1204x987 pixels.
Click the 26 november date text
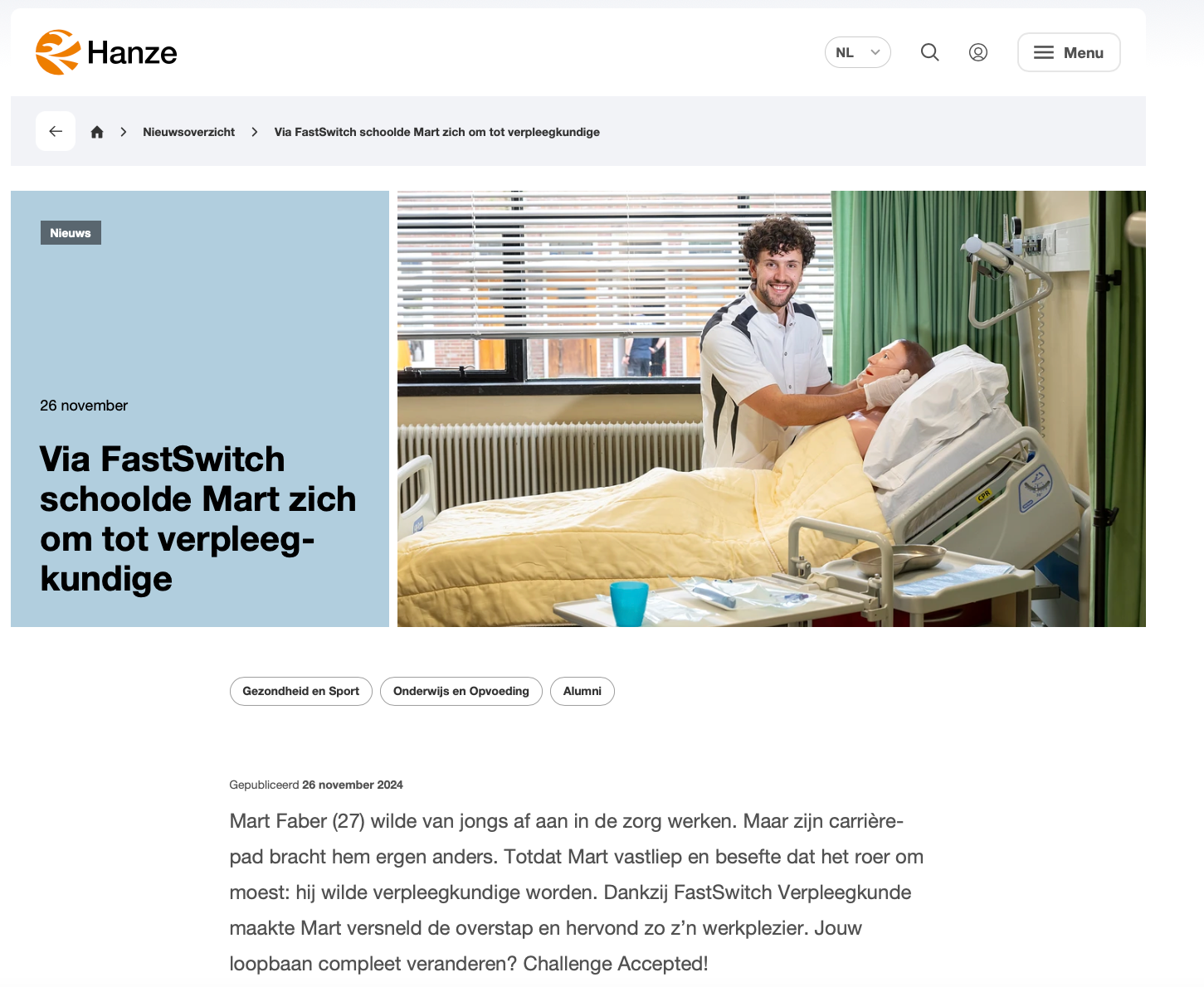[84, 406]
